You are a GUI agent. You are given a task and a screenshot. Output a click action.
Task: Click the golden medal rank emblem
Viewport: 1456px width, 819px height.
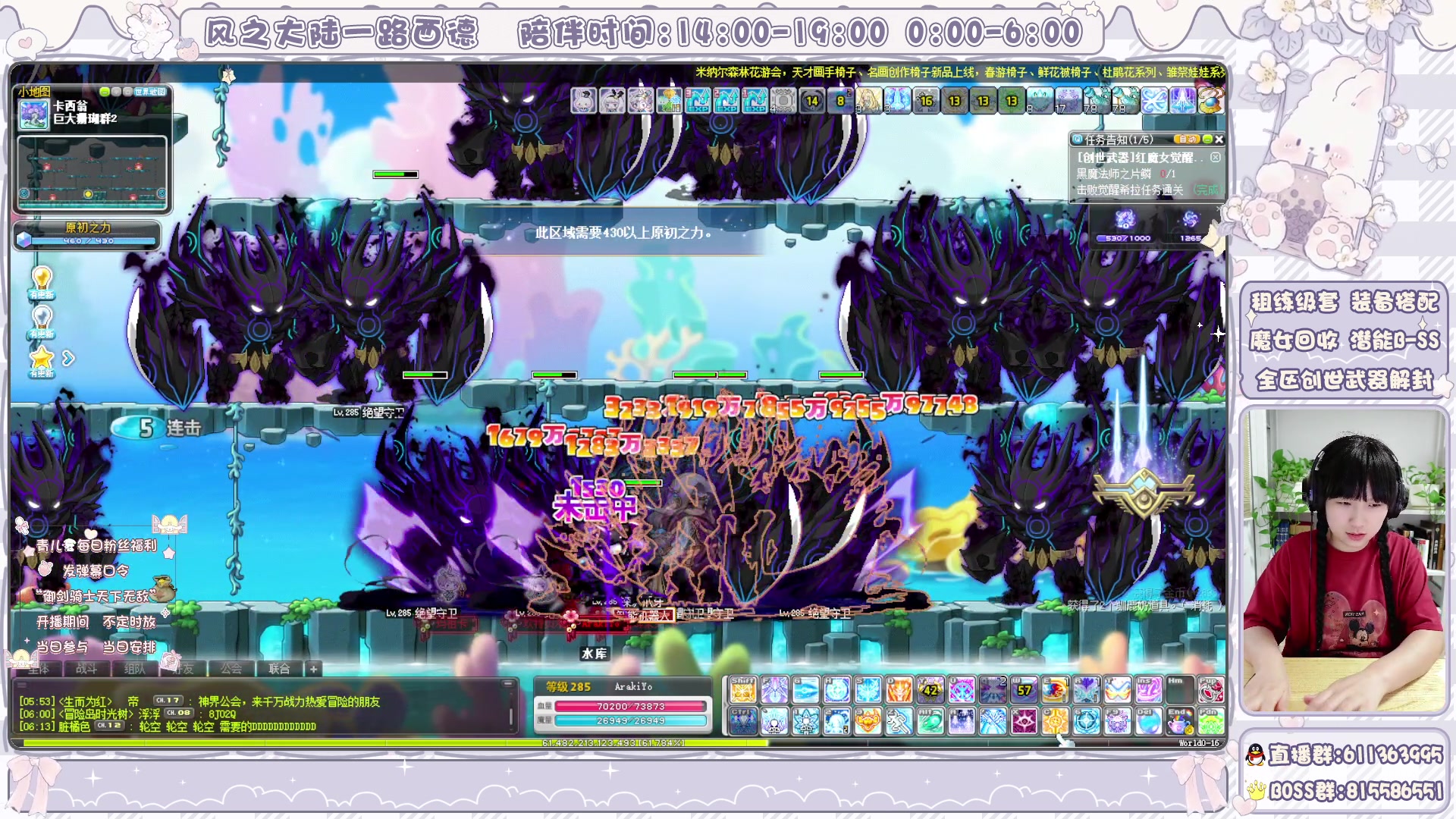pyautogui.click(x=1144, y=492)
